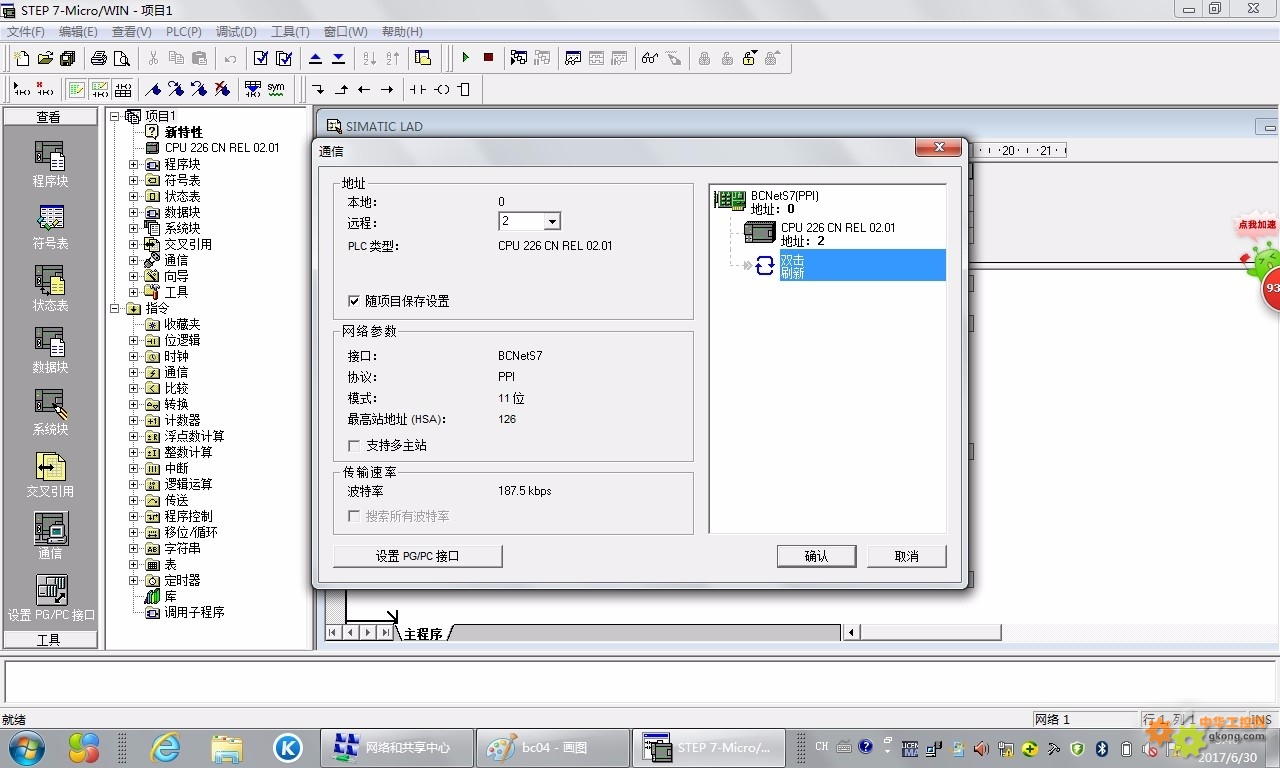
Task: Open the 远程 address dropdown
Action: (552, 221)
